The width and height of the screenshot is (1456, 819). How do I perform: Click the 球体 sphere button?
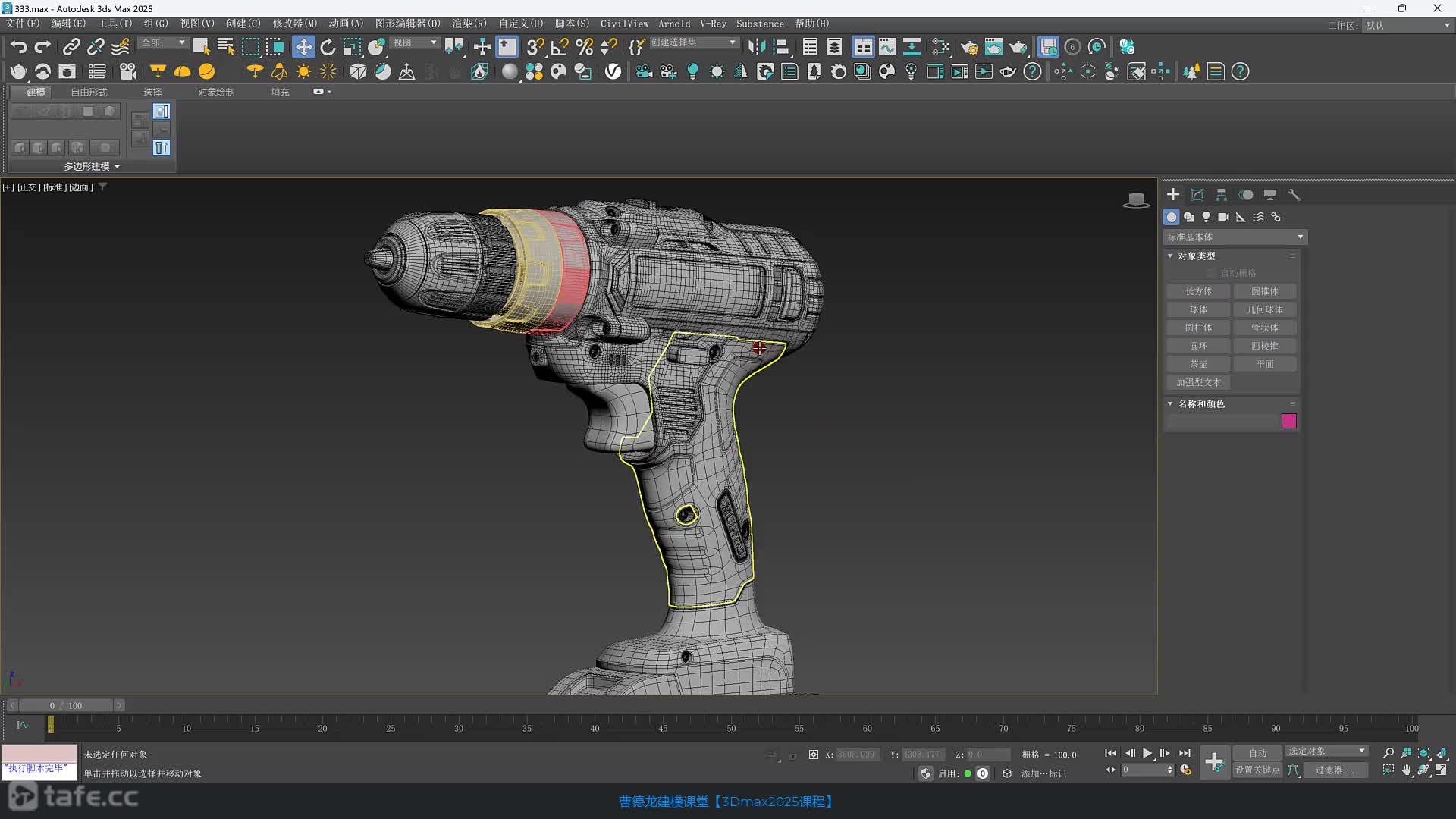coord(1198,309)
